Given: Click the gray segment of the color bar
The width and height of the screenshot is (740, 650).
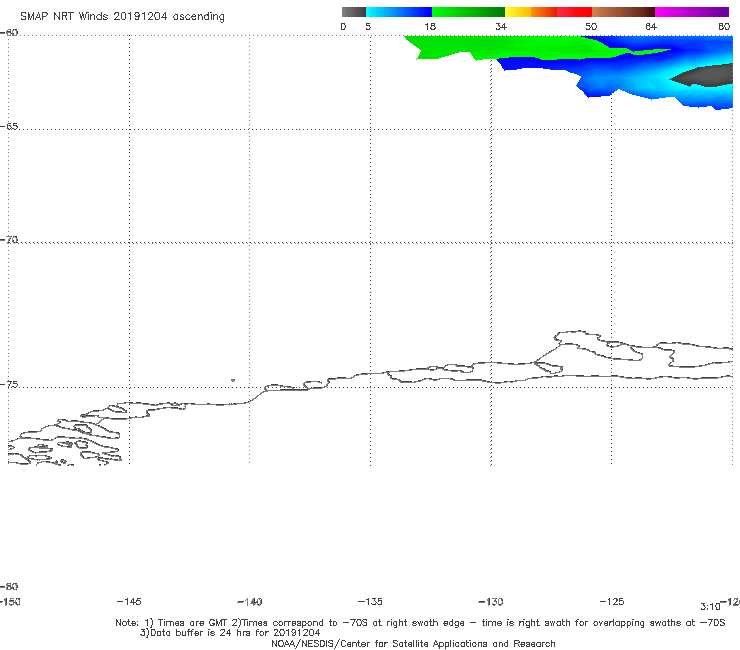Looking at the screenshot, I should click(354, 12).
